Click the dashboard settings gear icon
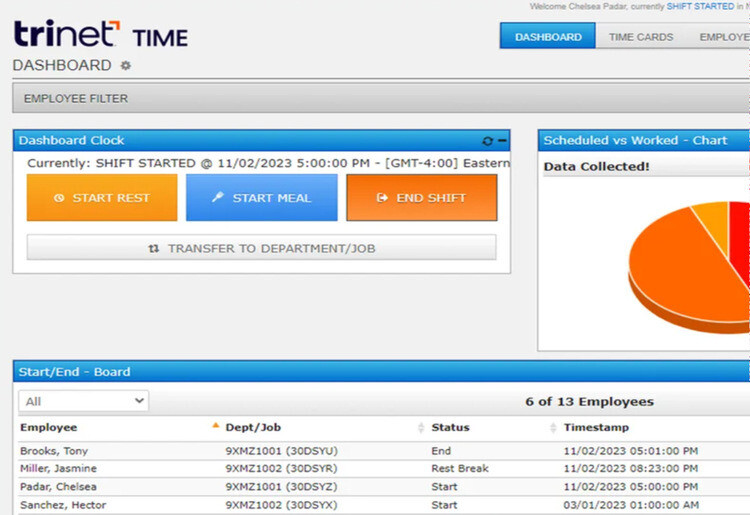 [x=126, y=66]
